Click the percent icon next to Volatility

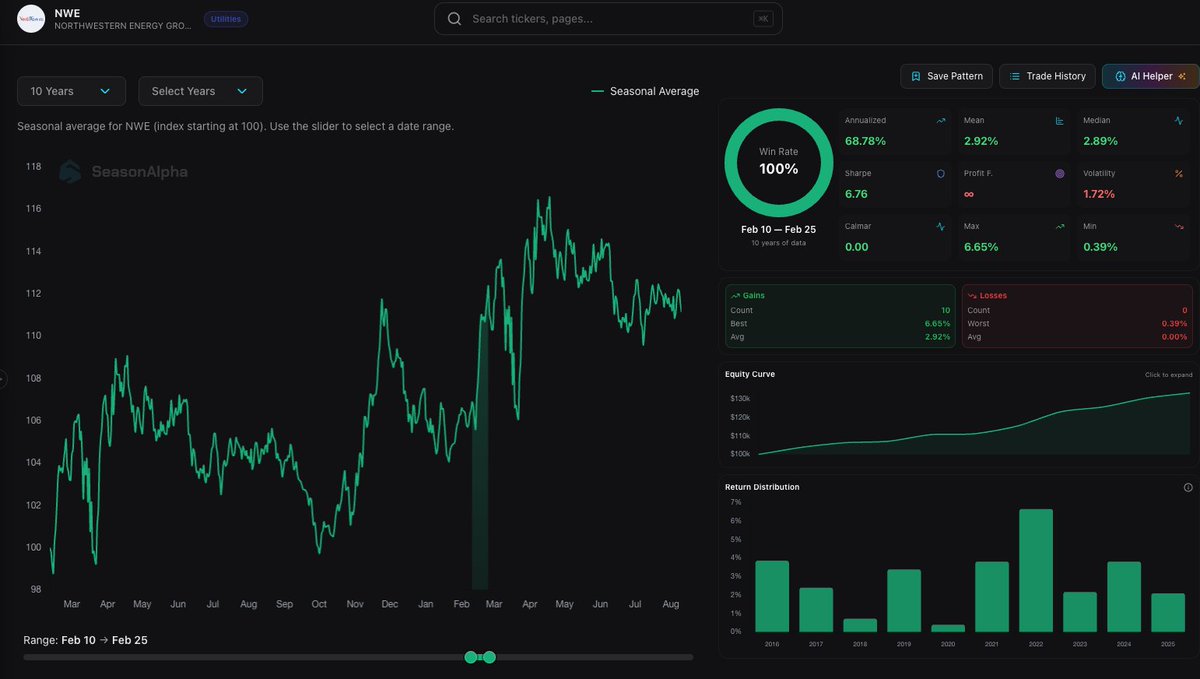tap(1177, 173)
